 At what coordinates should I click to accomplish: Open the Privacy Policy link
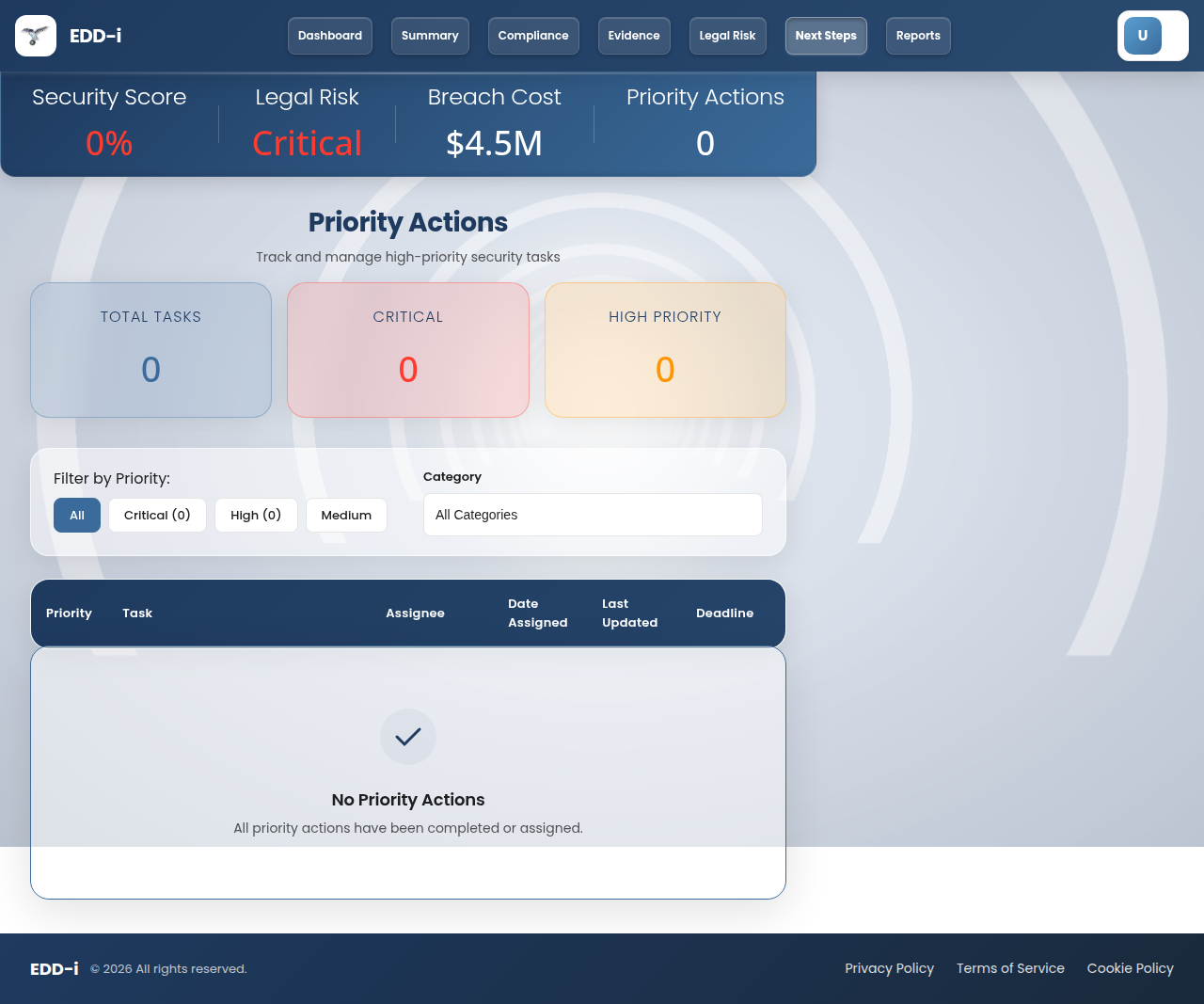click(x=889, y=968)
